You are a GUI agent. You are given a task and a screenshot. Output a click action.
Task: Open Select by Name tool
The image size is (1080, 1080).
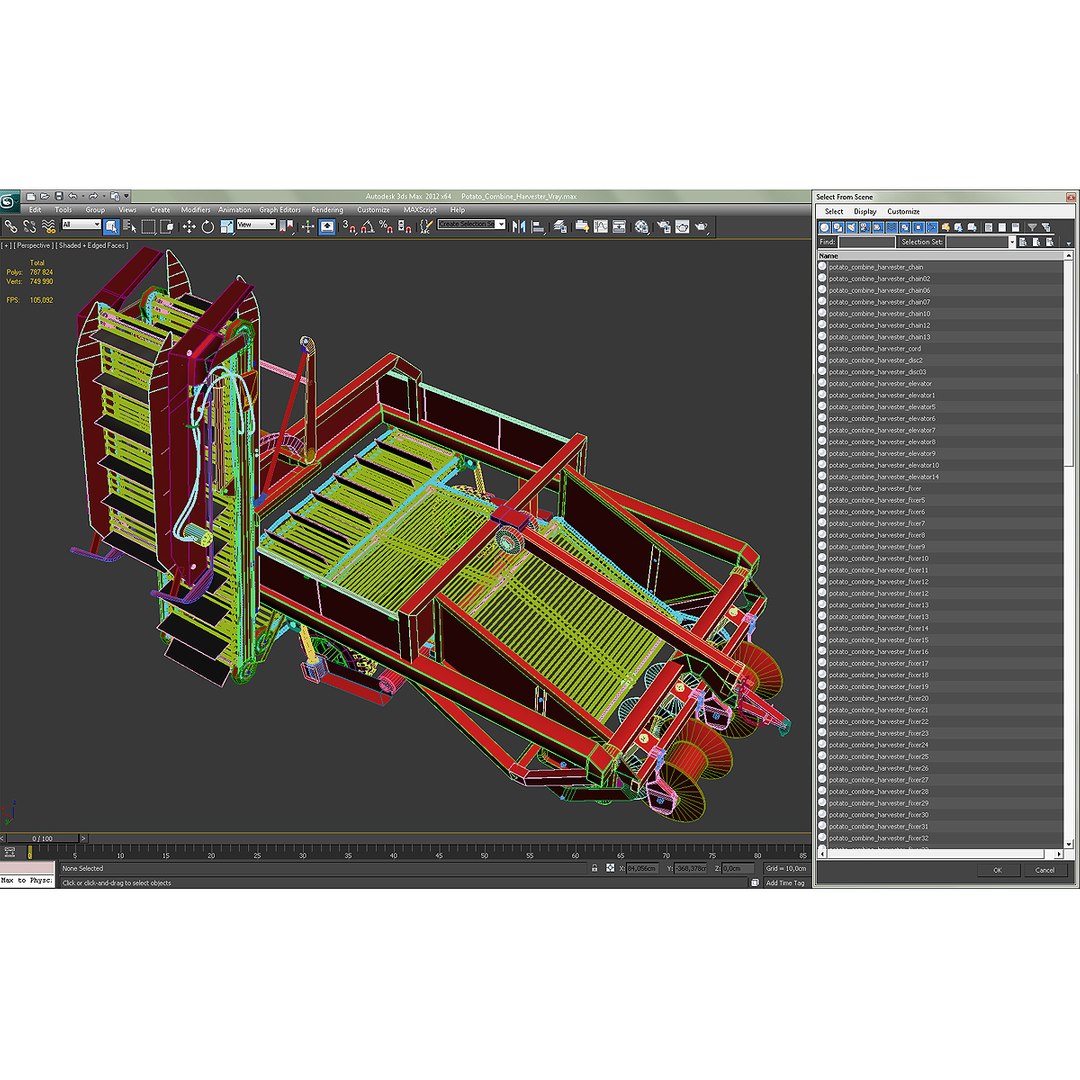point(129,226)
